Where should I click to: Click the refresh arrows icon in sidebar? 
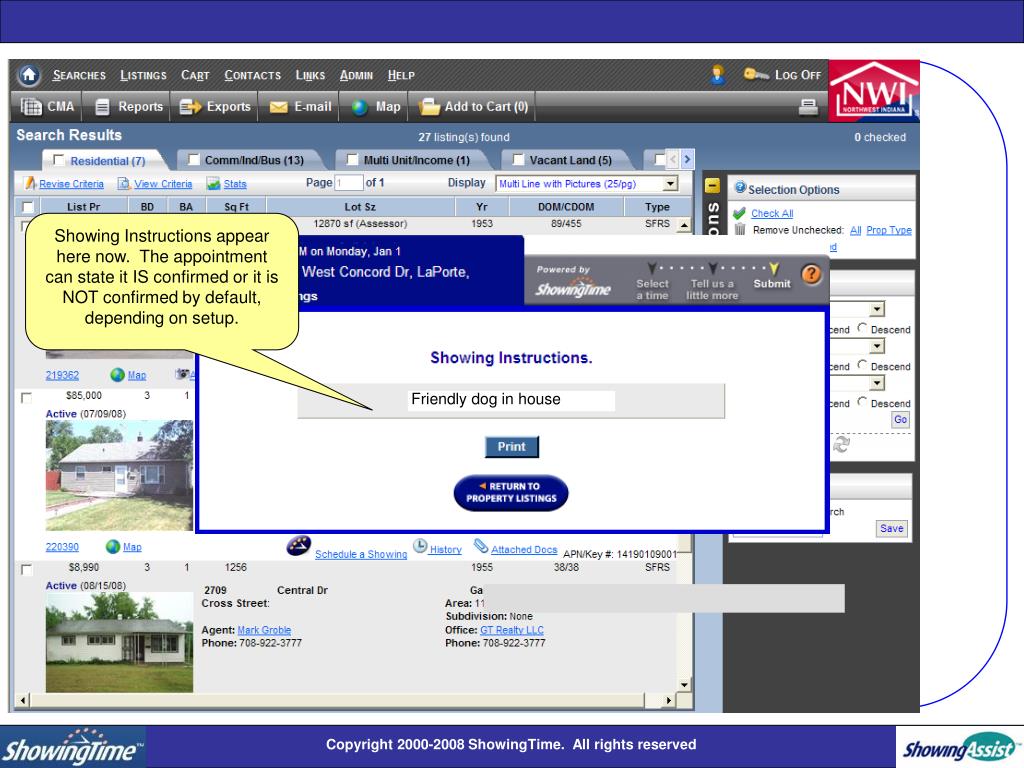(841, 445)
